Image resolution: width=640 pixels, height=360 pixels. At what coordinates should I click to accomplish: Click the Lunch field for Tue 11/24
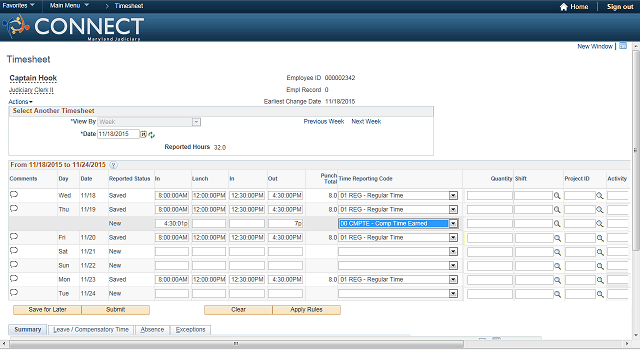click(209, 293)
